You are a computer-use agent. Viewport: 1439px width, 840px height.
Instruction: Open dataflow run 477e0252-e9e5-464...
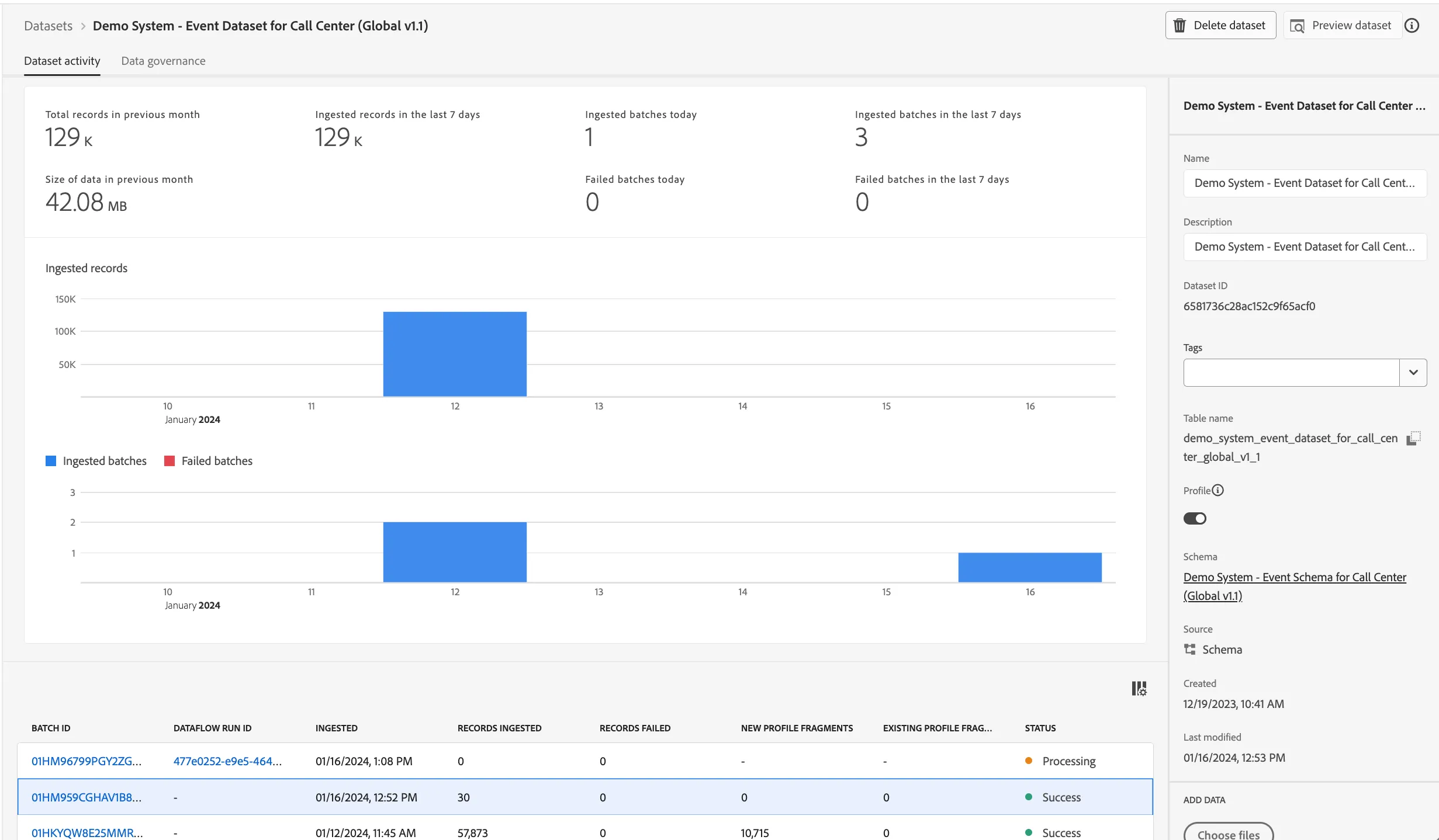click(227, 761)
